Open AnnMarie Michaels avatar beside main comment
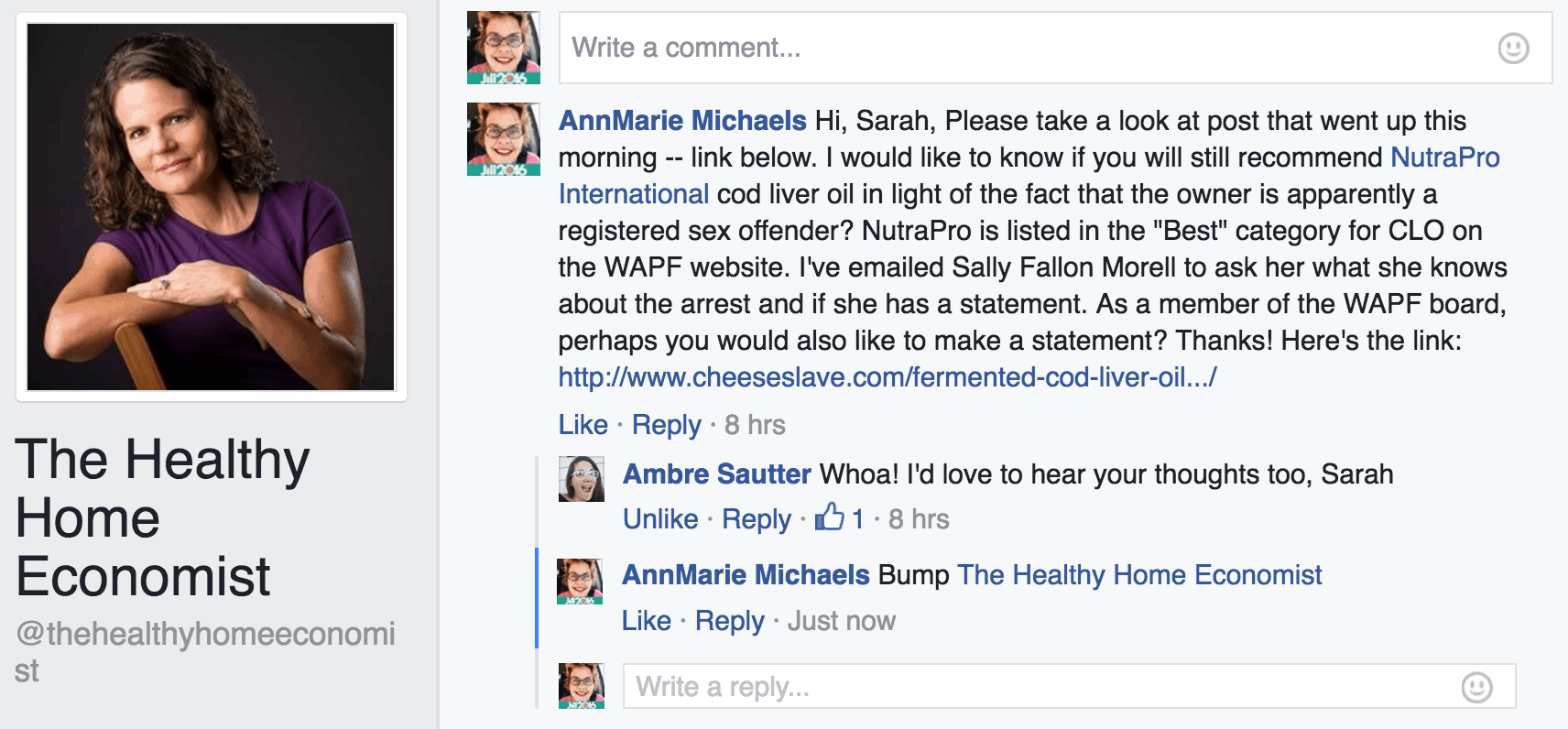The height and width of the screenshot is (729, 1568). click(504, 139)
